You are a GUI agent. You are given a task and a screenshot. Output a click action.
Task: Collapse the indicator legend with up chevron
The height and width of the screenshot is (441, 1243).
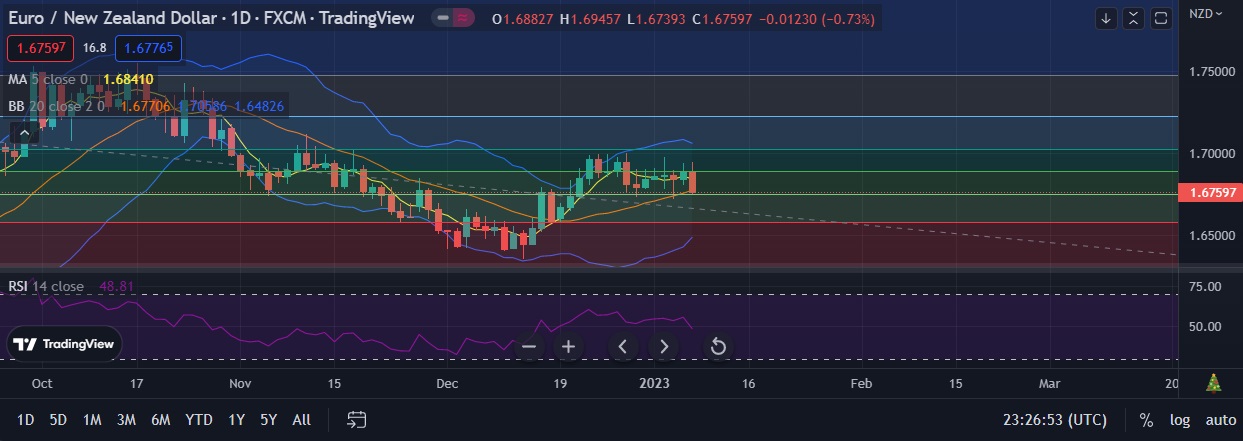click(24, 131)
